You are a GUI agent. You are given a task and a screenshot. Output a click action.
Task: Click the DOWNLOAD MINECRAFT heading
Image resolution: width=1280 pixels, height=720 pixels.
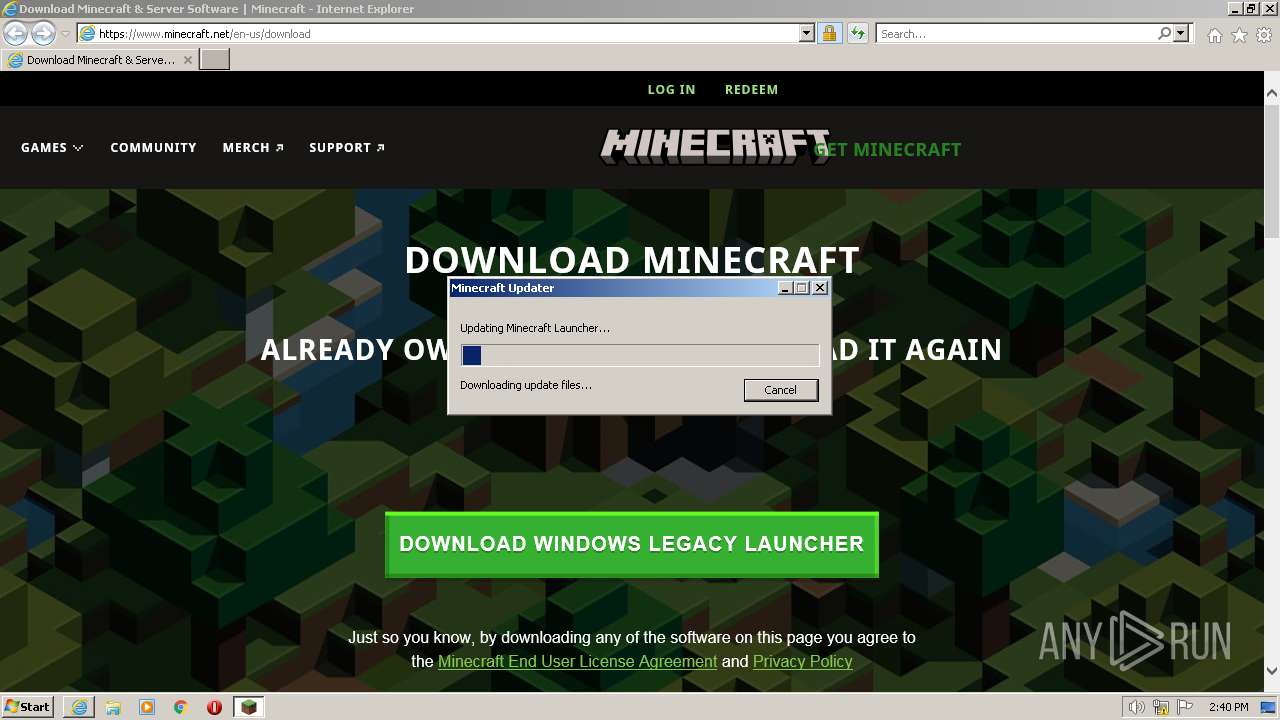[632, 260]
